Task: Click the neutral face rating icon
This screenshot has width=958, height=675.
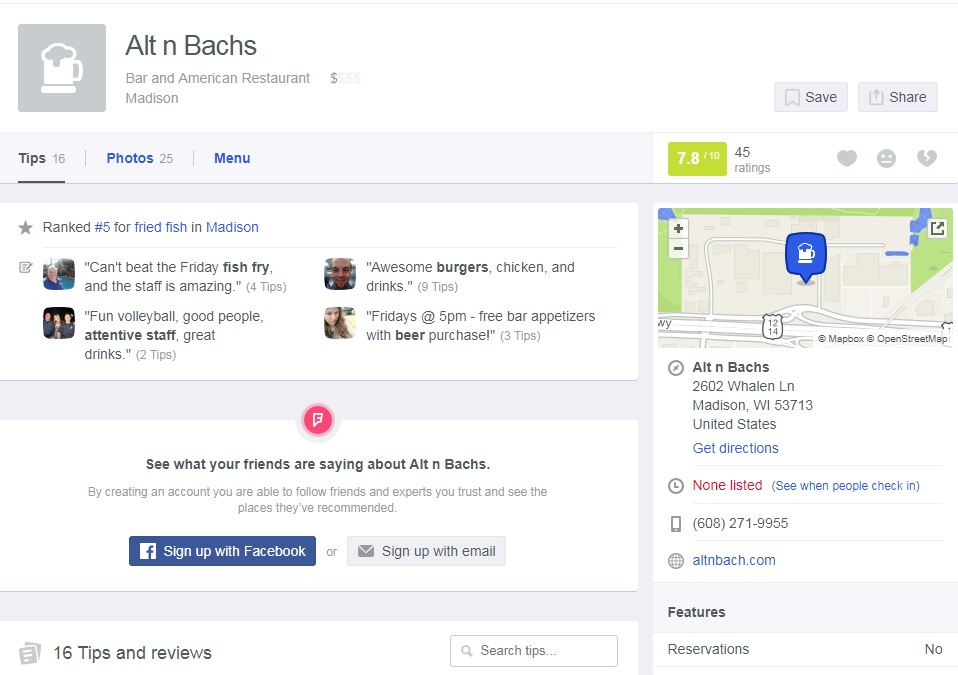Action: tap(886, 158)
